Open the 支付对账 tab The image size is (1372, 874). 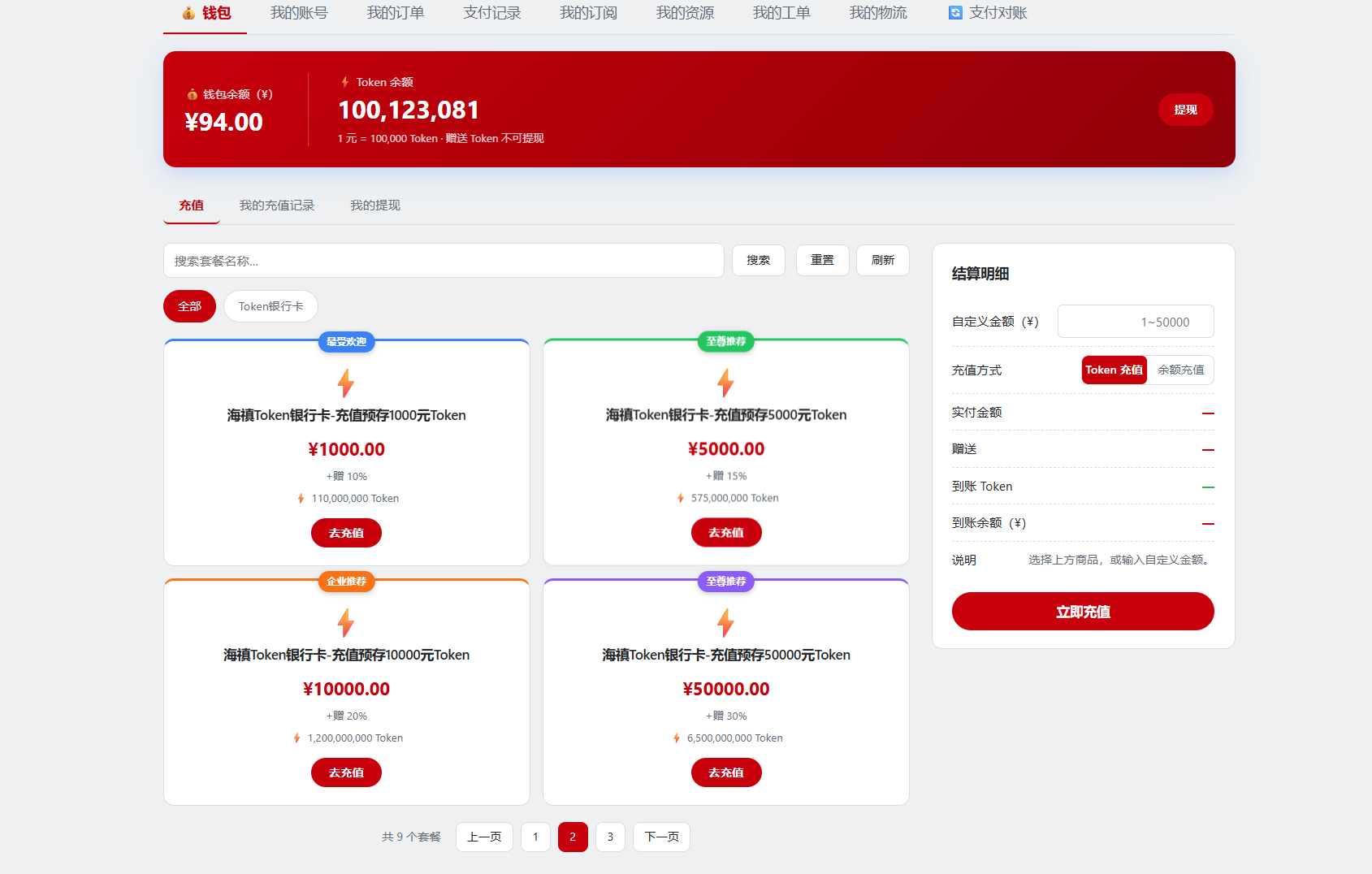pyautogui.click(x=989, y=13)
